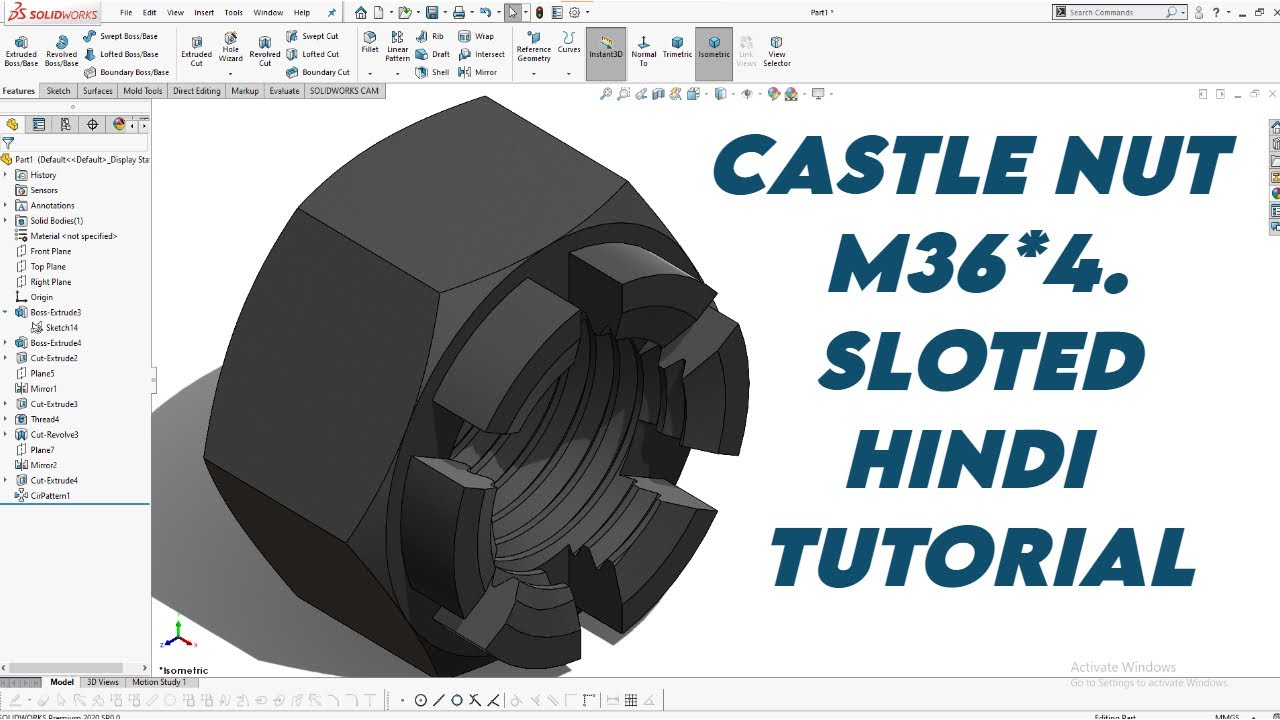The width and height of the screenshot is (1280, 720).
Task: Click the Draft feature
Action: [x=433, y=54]
